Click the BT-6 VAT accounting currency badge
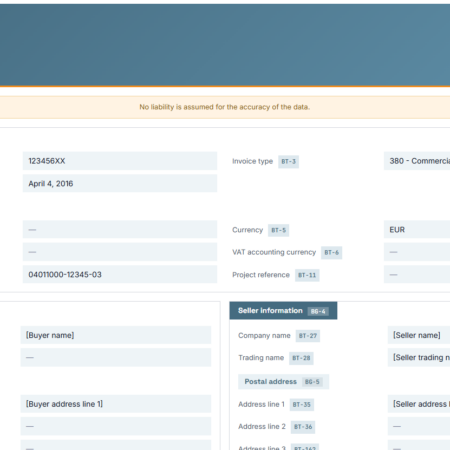The height and width of the screenshot is (450, 450). [x=331, y=253]
